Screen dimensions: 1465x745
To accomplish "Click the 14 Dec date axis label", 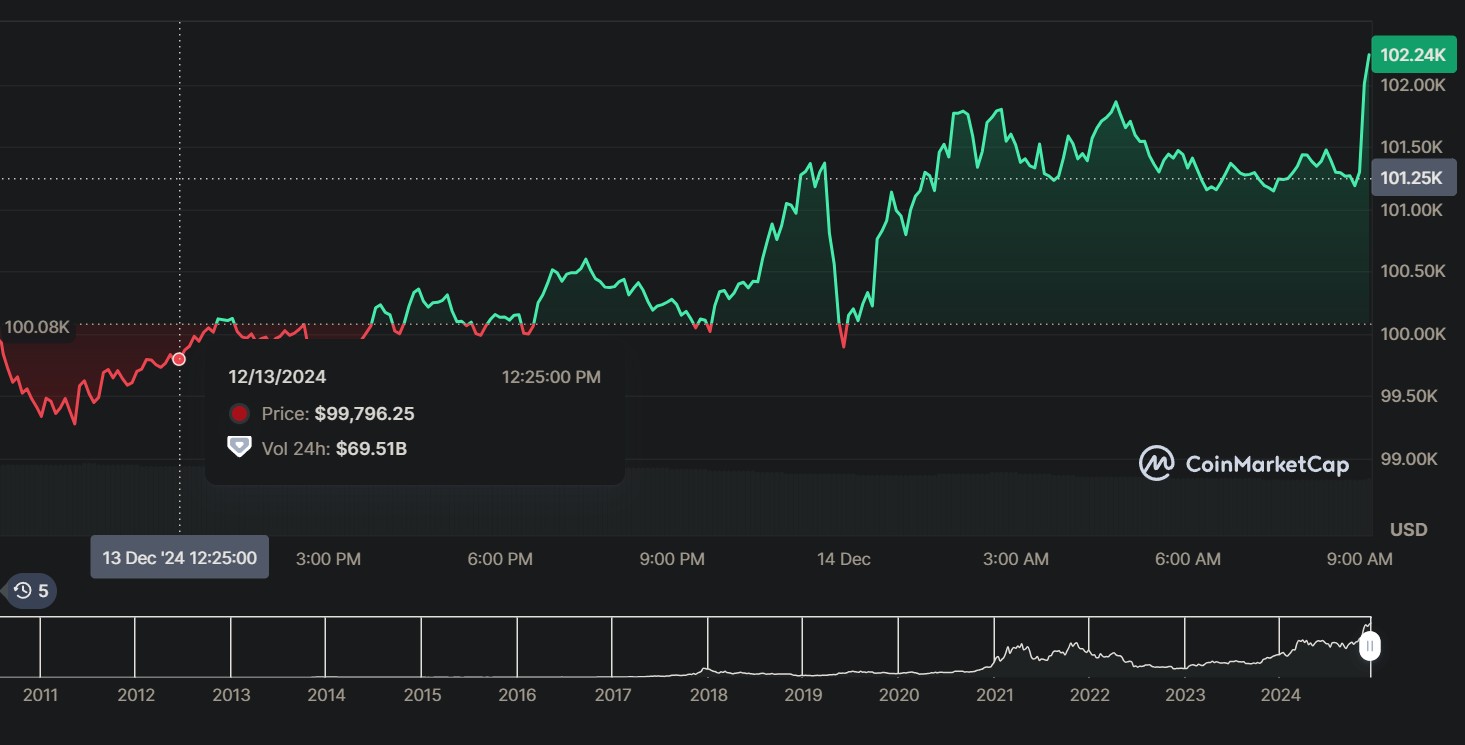I will [x=843, y=559].
